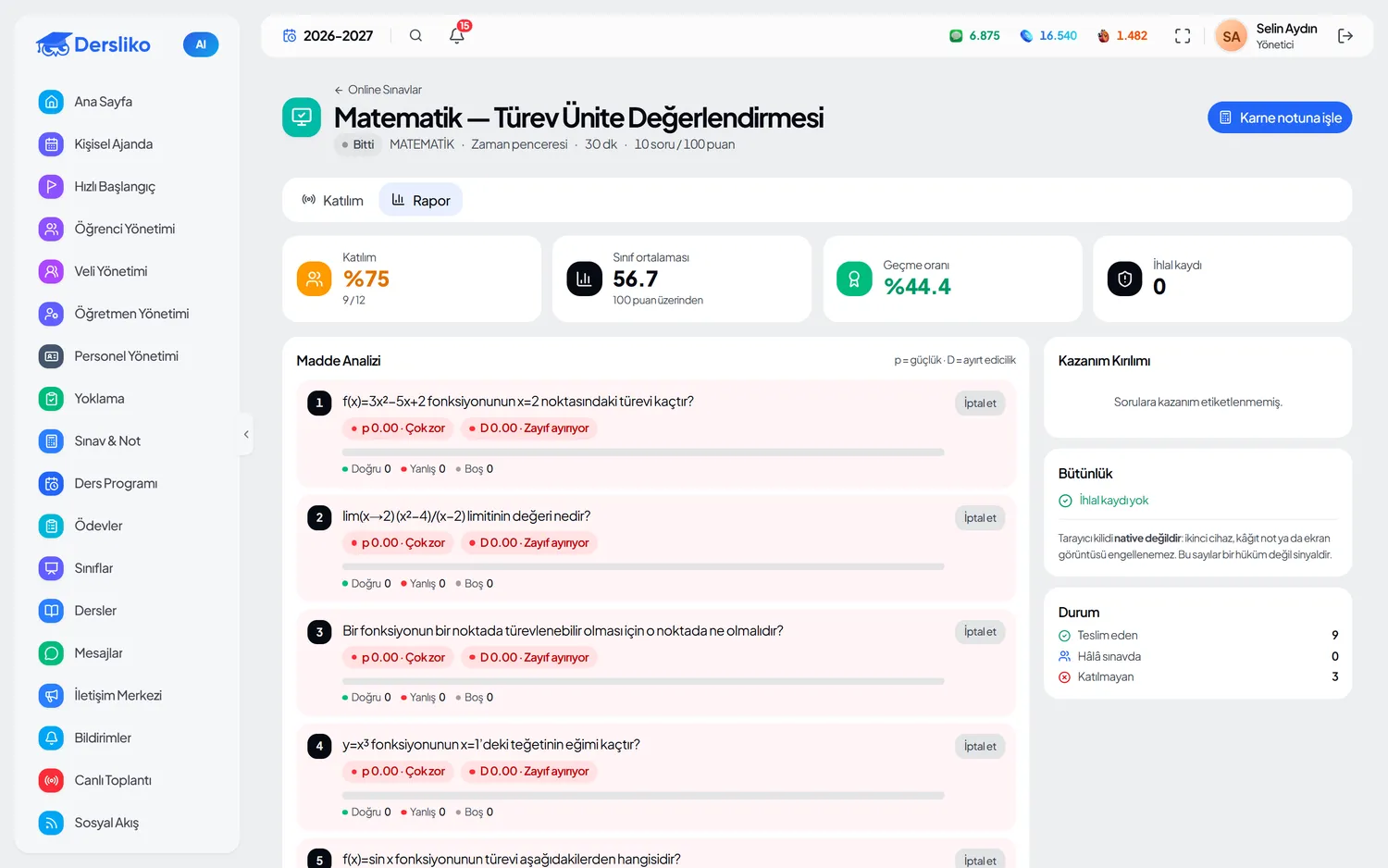Click the Personel Yönetimi ID card icon
Viewport: 1388px width, 868px height.
[x=52, y=356]
